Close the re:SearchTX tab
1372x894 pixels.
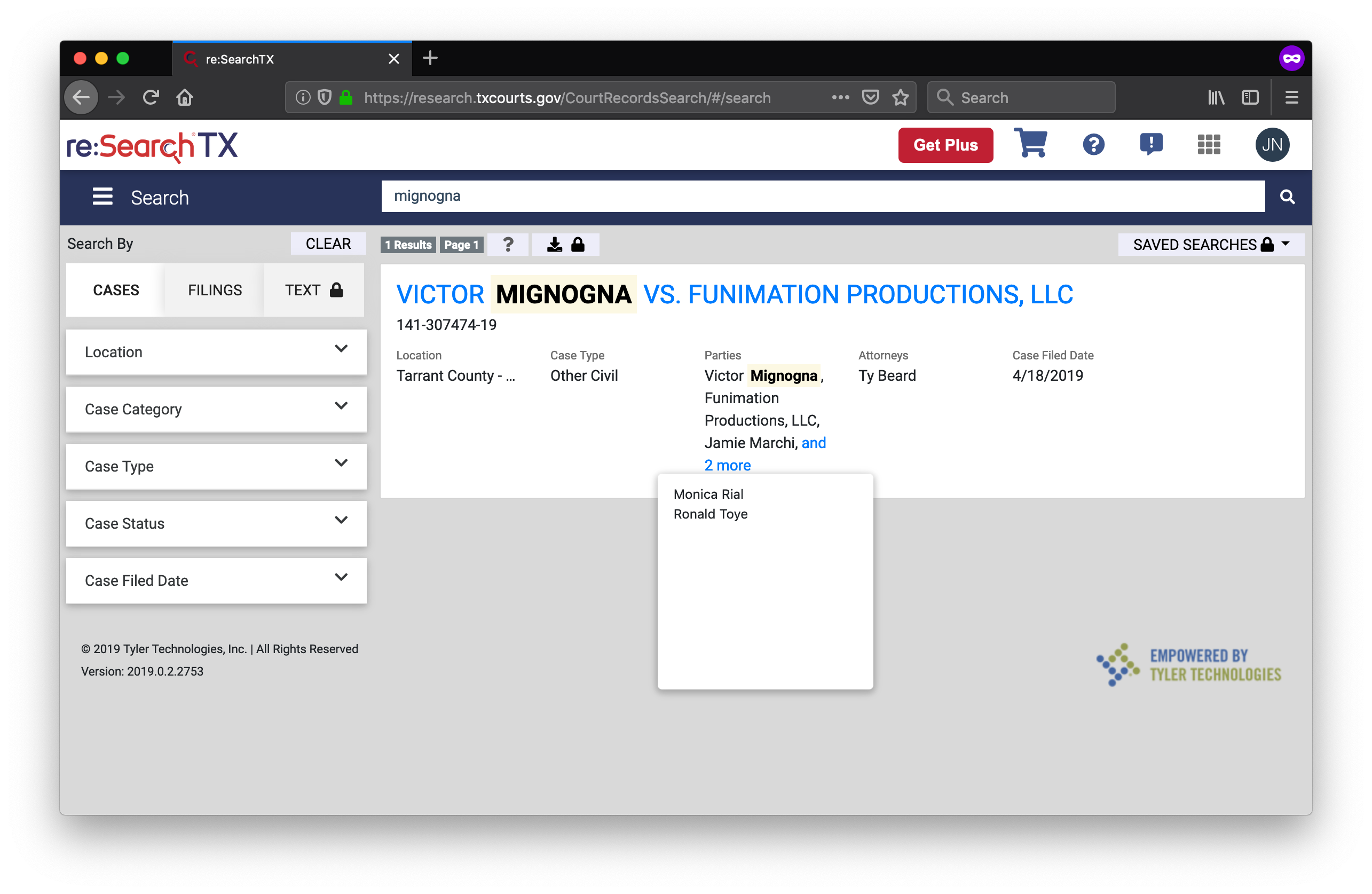tap(394, 59)
